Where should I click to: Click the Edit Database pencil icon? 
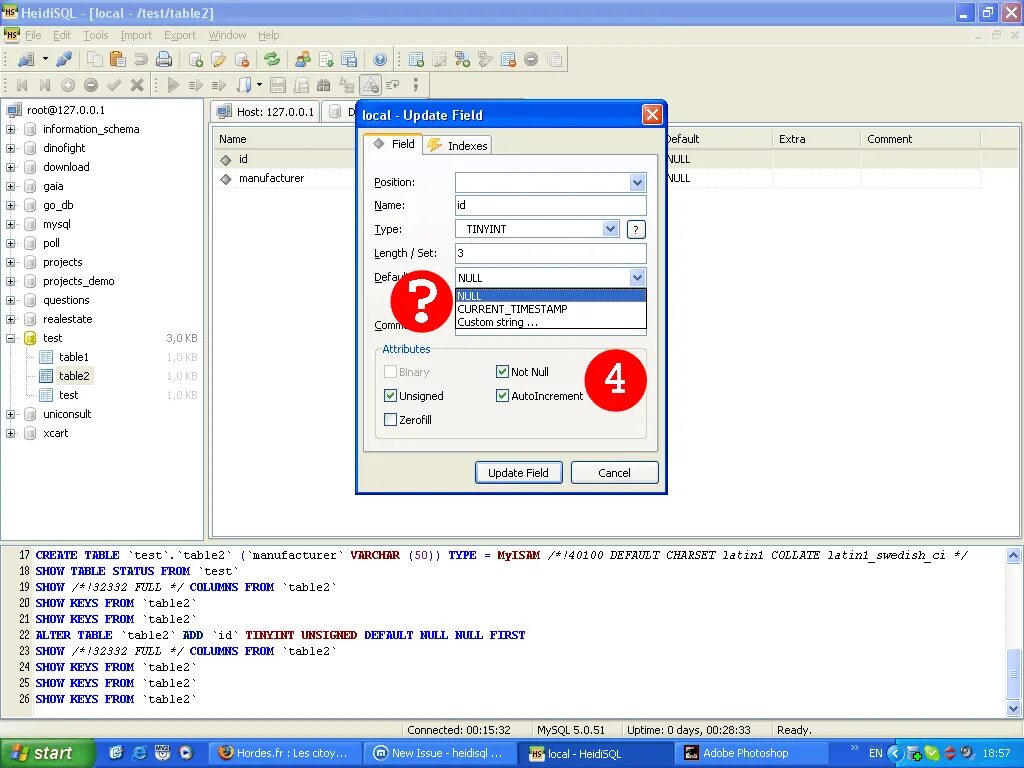[x=218, y=59]
